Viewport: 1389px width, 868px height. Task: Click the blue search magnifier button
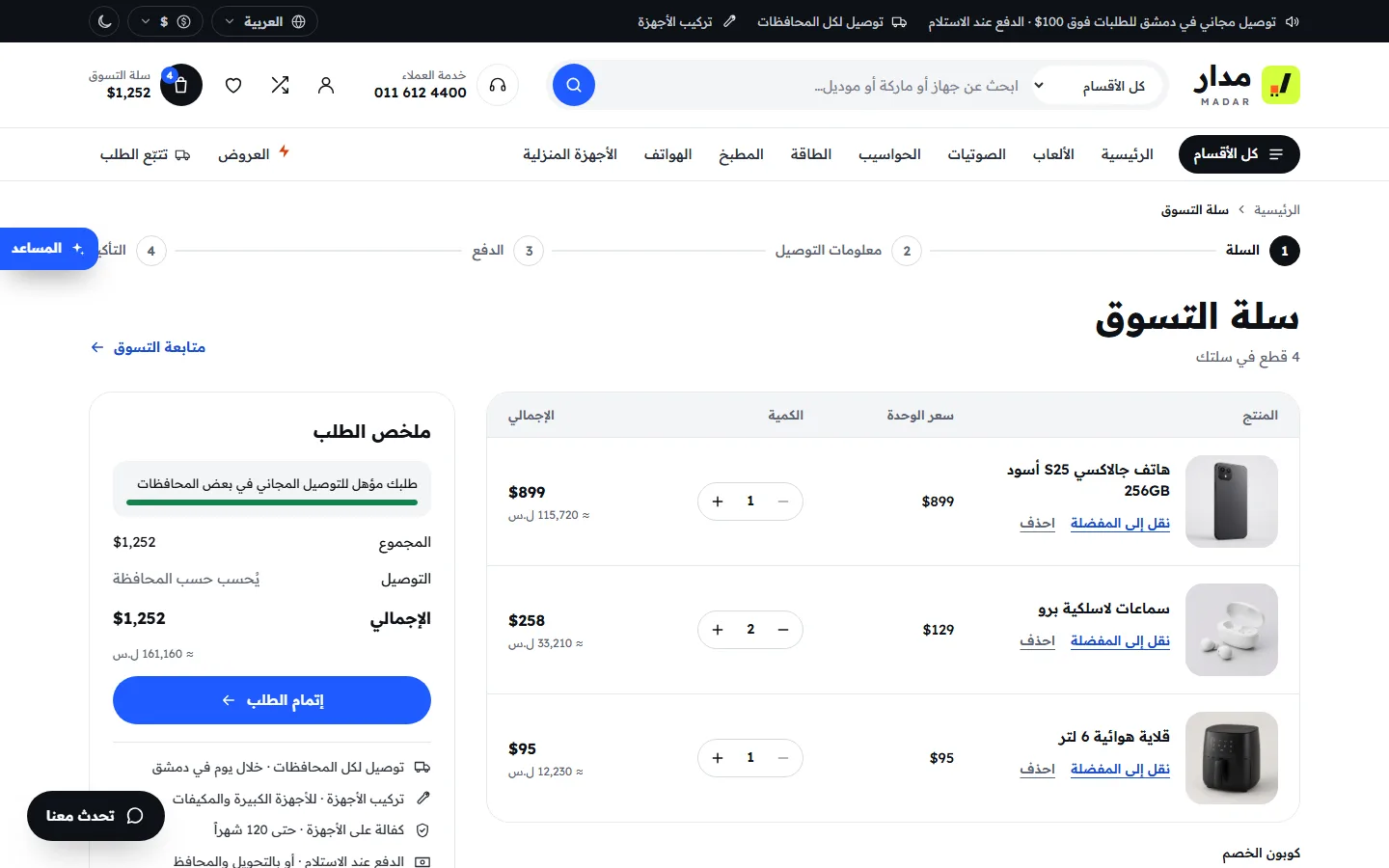click(574, 85)
